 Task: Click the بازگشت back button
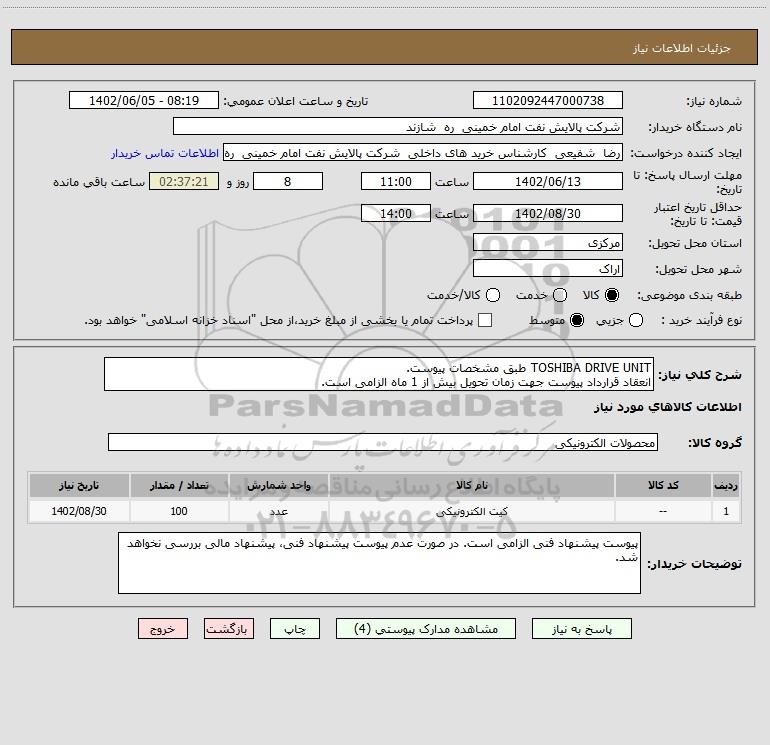pyautogui.click(x=229, y=629)
